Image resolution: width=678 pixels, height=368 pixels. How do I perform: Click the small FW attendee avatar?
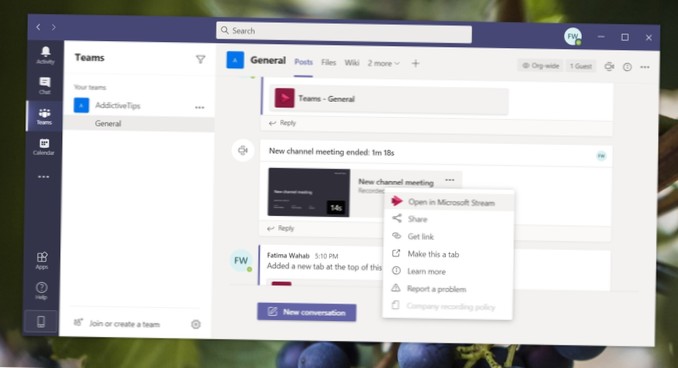(601, 156)
